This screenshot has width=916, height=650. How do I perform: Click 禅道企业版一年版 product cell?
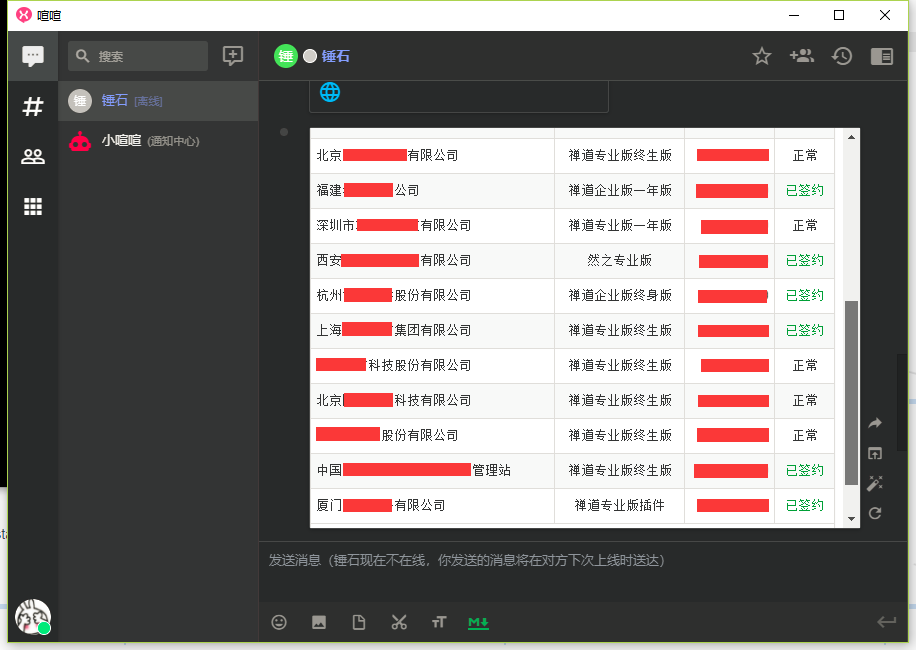(619, 190)
